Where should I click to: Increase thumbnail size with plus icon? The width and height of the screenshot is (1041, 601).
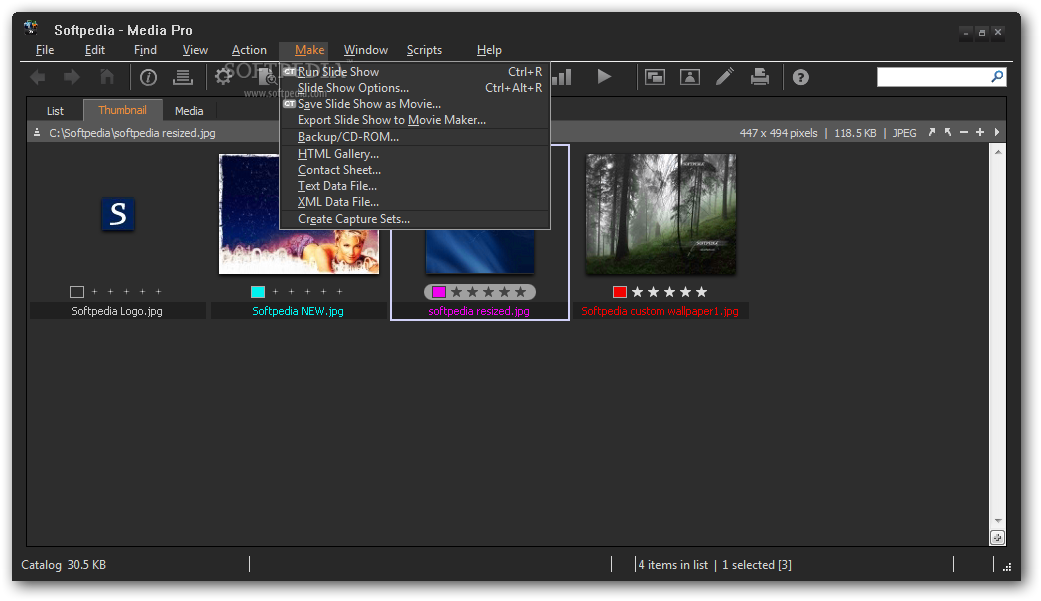point(980,132)
